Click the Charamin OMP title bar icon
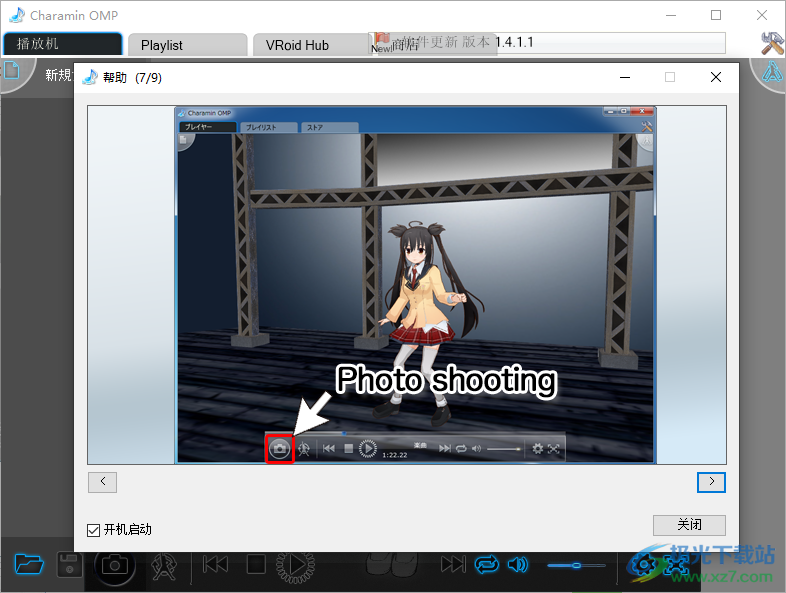 coord(17,15)
